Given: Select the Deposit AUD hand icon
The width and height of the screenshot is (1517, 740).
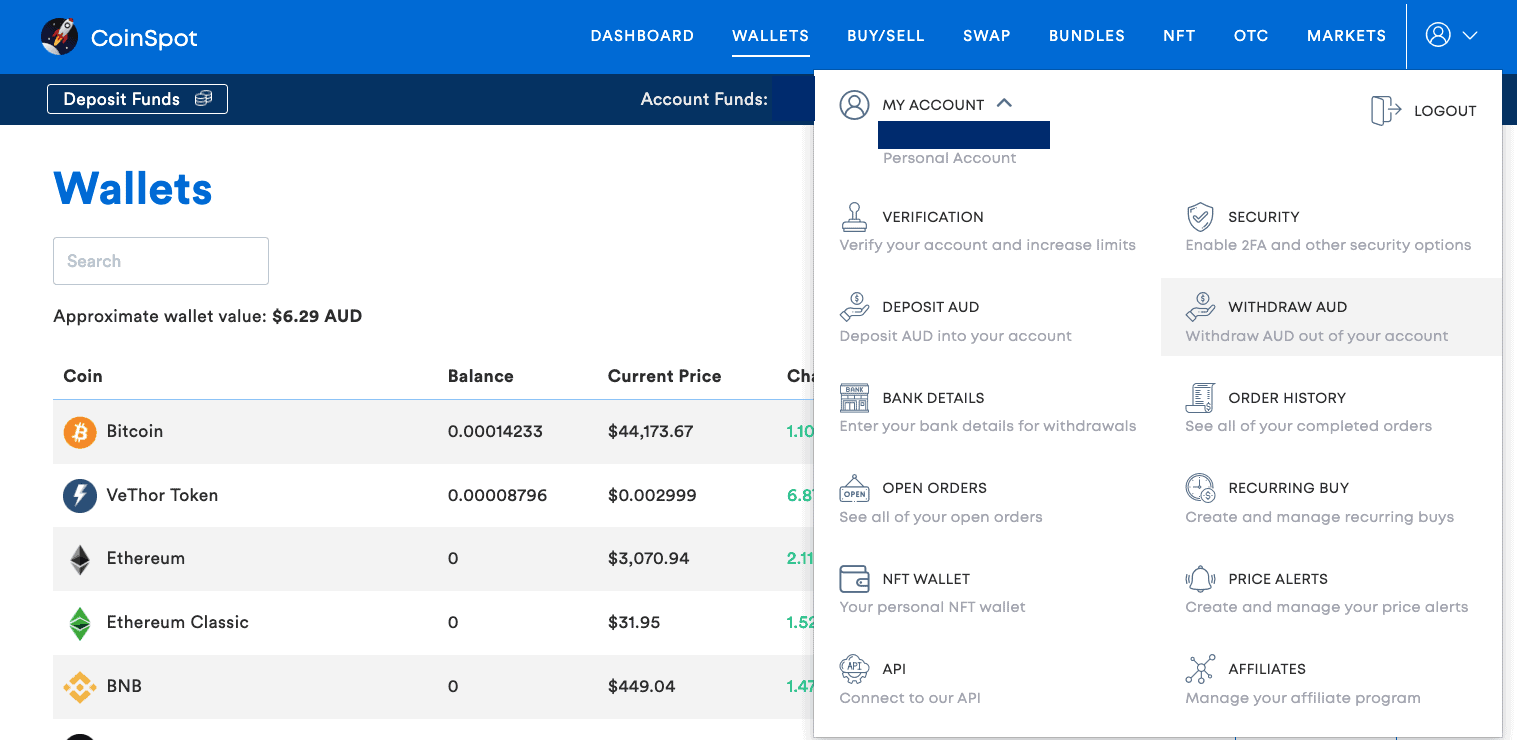Looking at the screenshot, I should [x=854, y=306].
